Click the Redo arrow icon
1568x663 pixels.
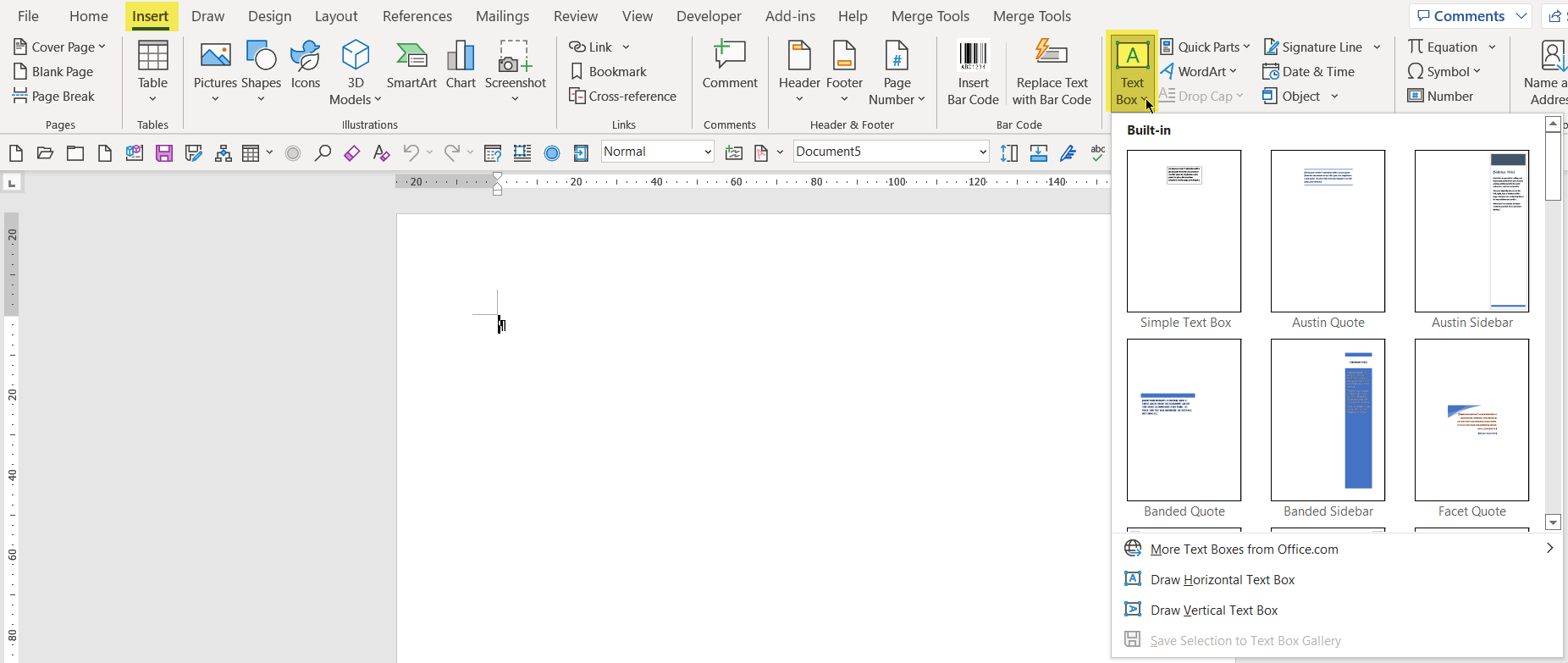tap(452, 152)
